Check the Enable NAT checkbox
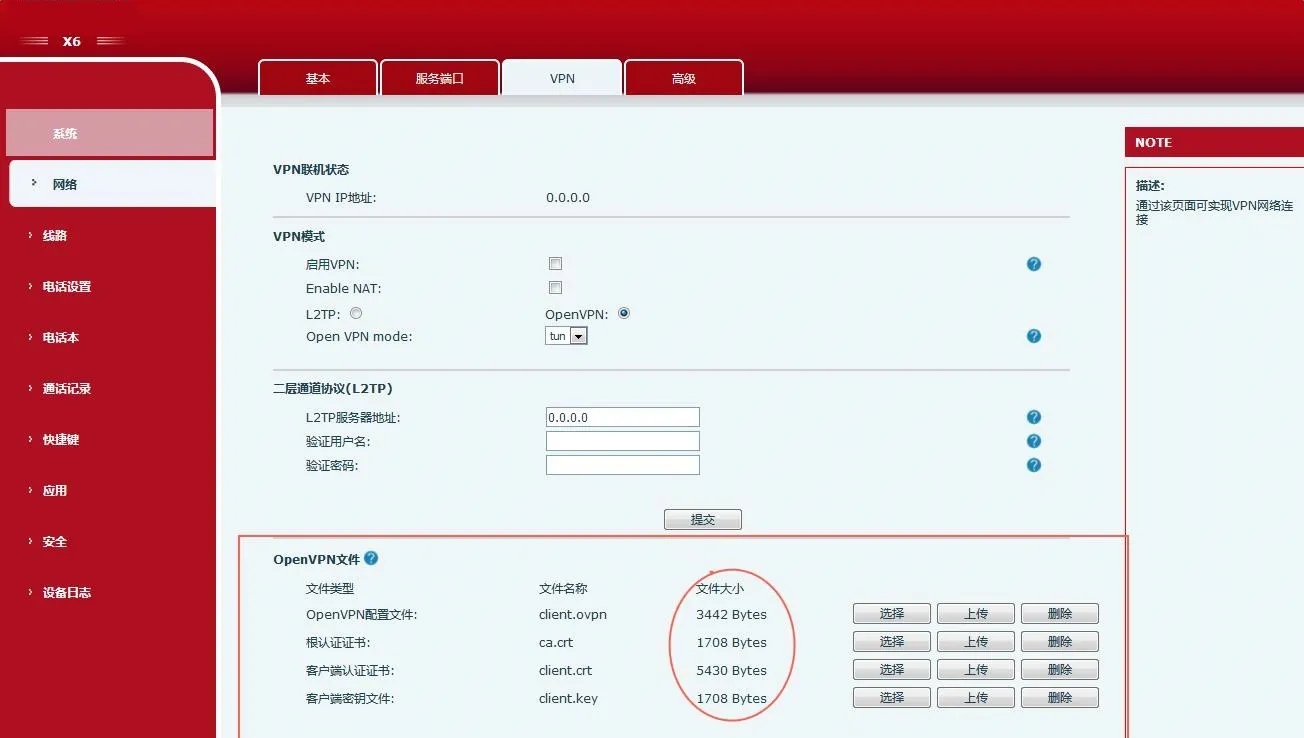The width and height of the screenshot is (1304, 738). (555, 287)
